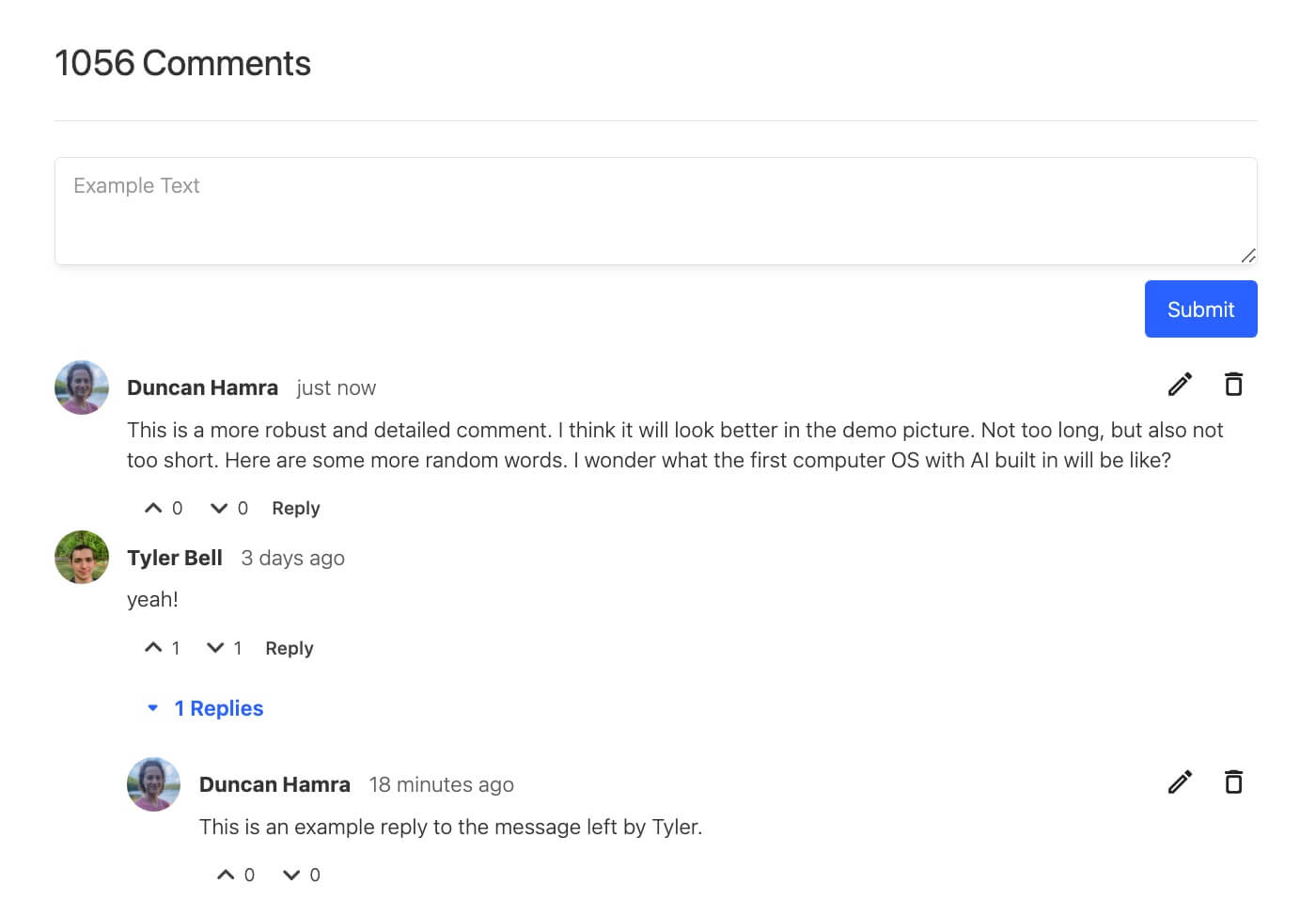Edit Duncan Hamra's top comment with pencil icon

1180,385
